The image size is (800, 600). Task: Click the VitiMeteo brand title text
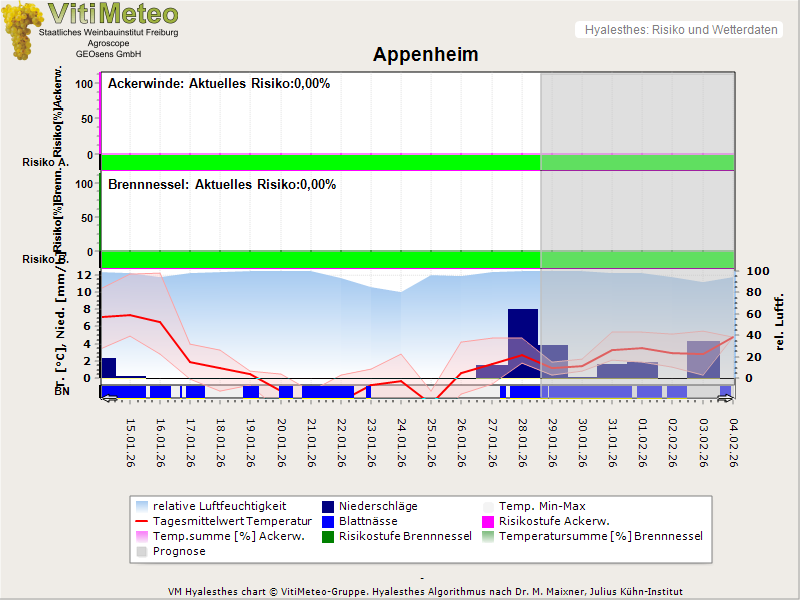[x=113, y=14]
